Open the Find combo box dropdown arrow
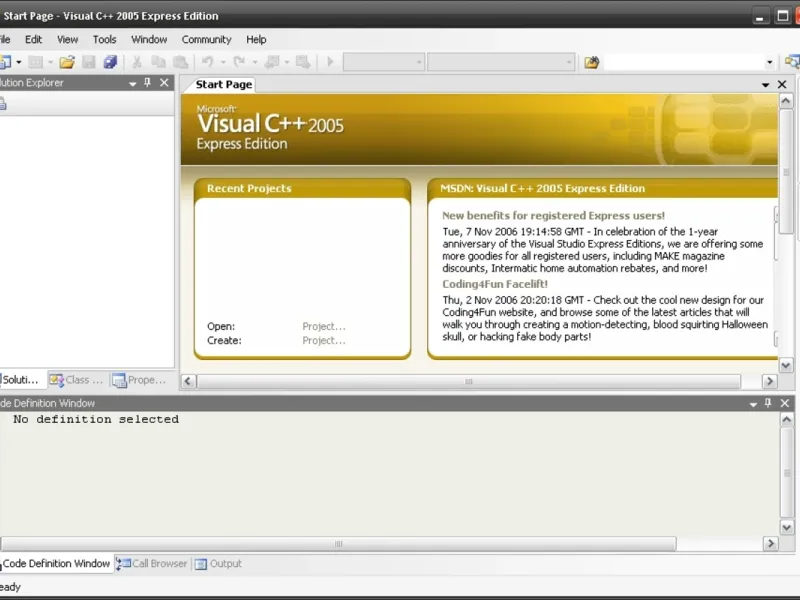This screenshot has width=800, height=600. [769, 62]
